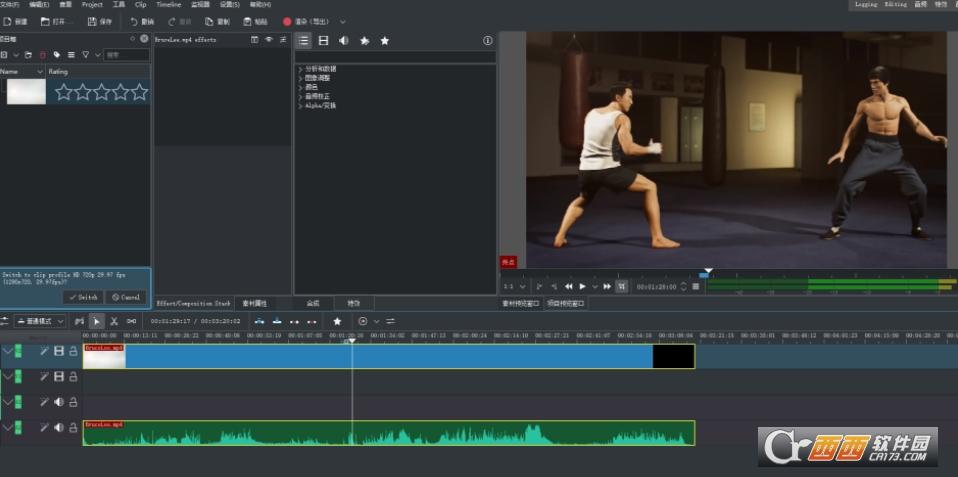Screen dimensions: 958x477
Task: Click the timeline playhead marker
Action: click(x=352, y=341)
